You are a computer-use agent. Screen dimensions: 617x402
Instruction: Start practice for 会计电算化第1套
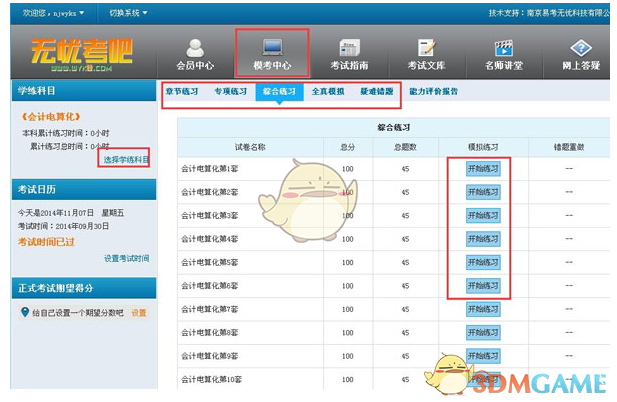pos(483,169)
